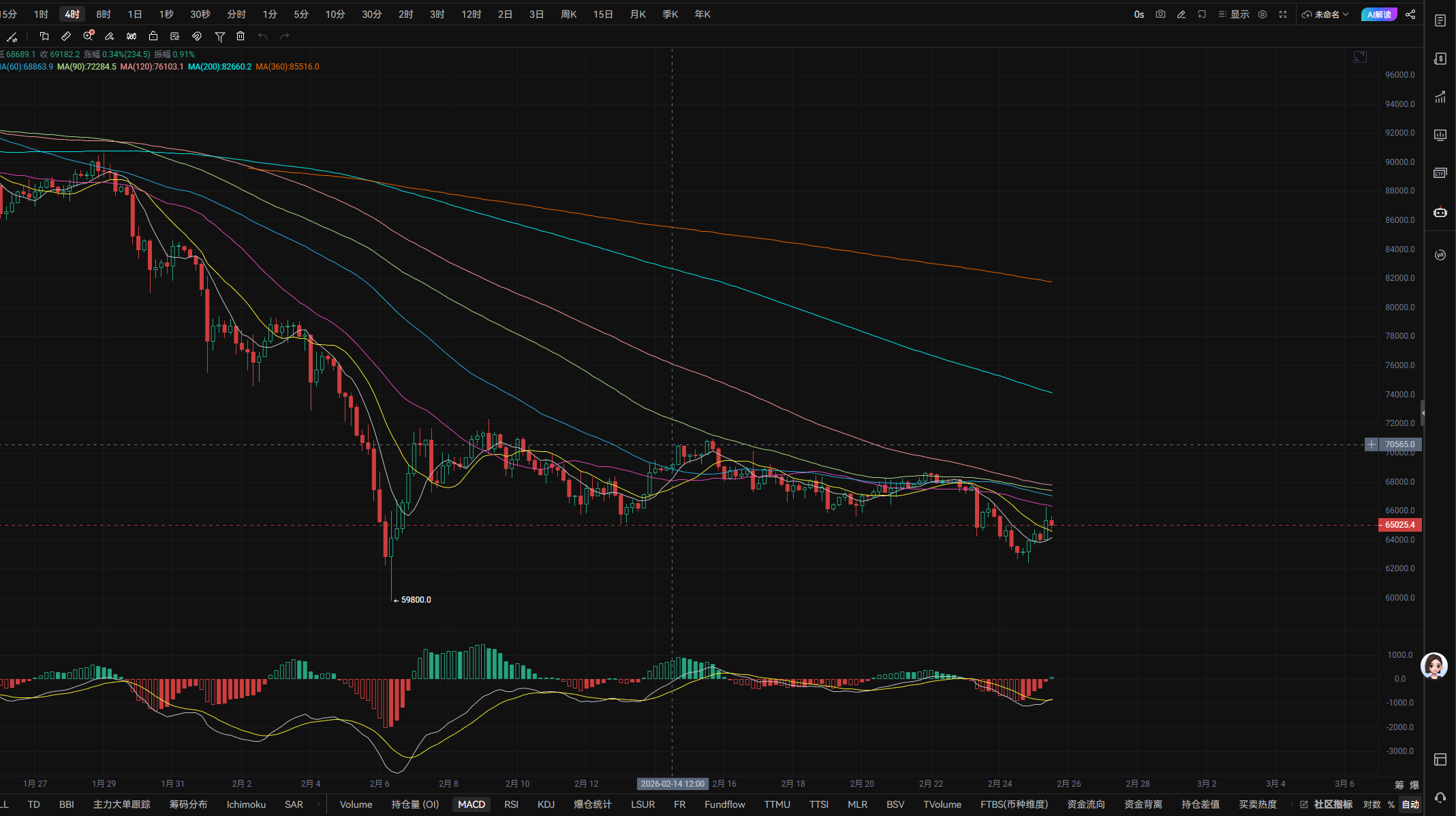
Task: Toggle the % percent scale
Action: pyautogui.click(x=1391, y=804)
